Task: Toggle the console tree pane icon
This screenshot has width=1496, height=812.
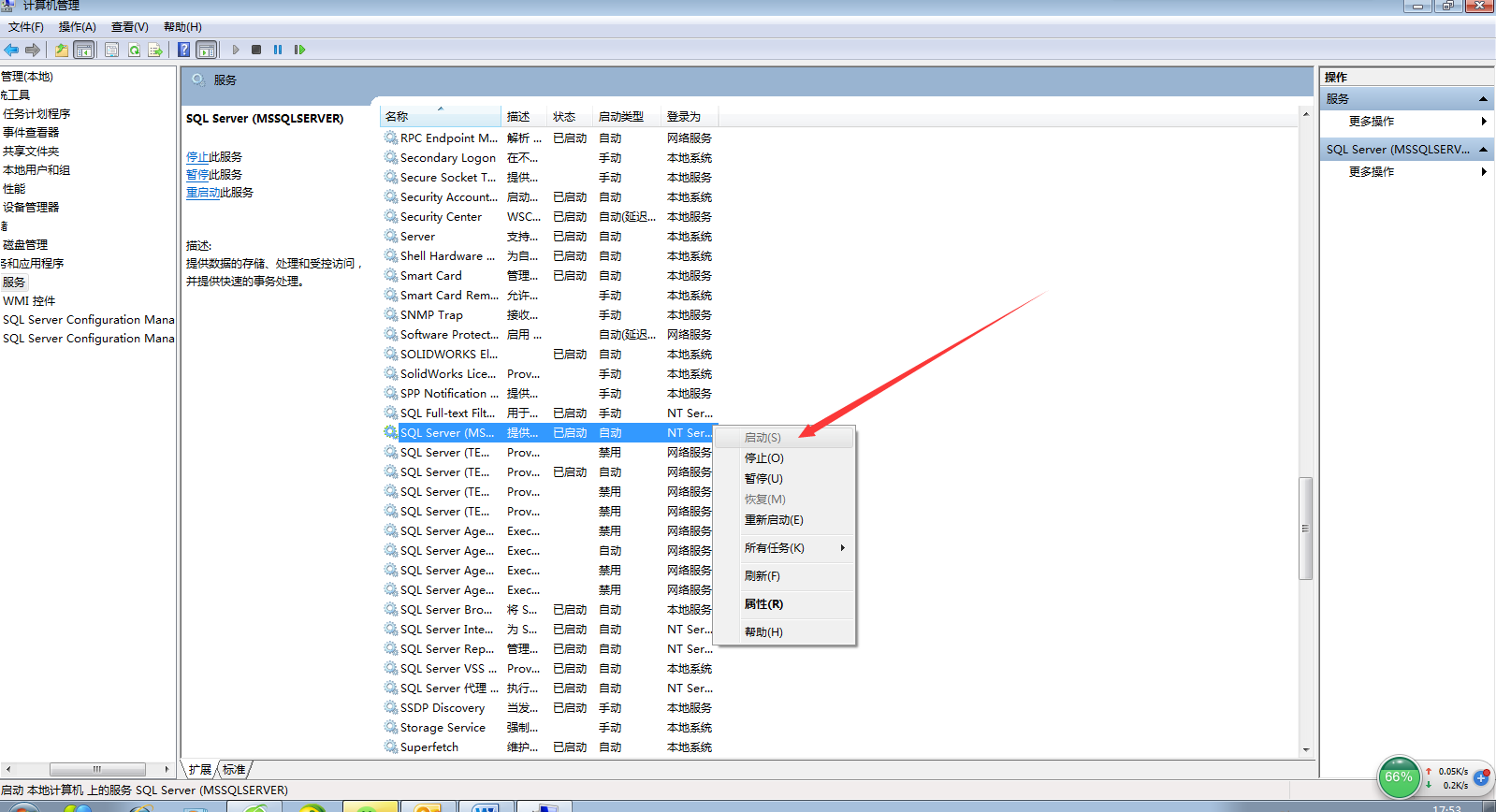Action: pyautogui.click(x=84, y=50)
